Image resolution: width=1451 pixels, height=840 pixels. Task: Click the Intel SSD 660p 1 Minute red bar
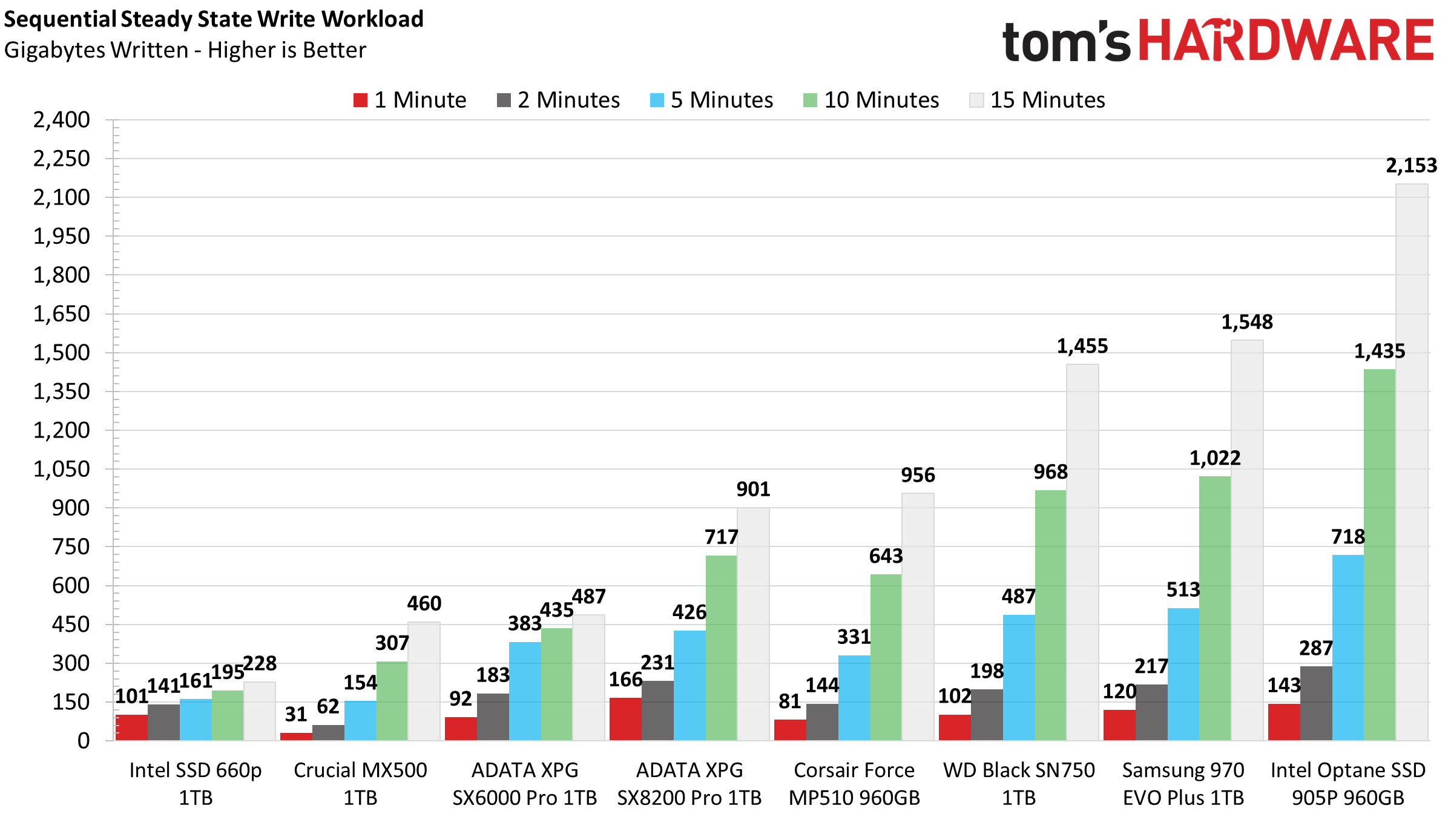coord(131,727)
